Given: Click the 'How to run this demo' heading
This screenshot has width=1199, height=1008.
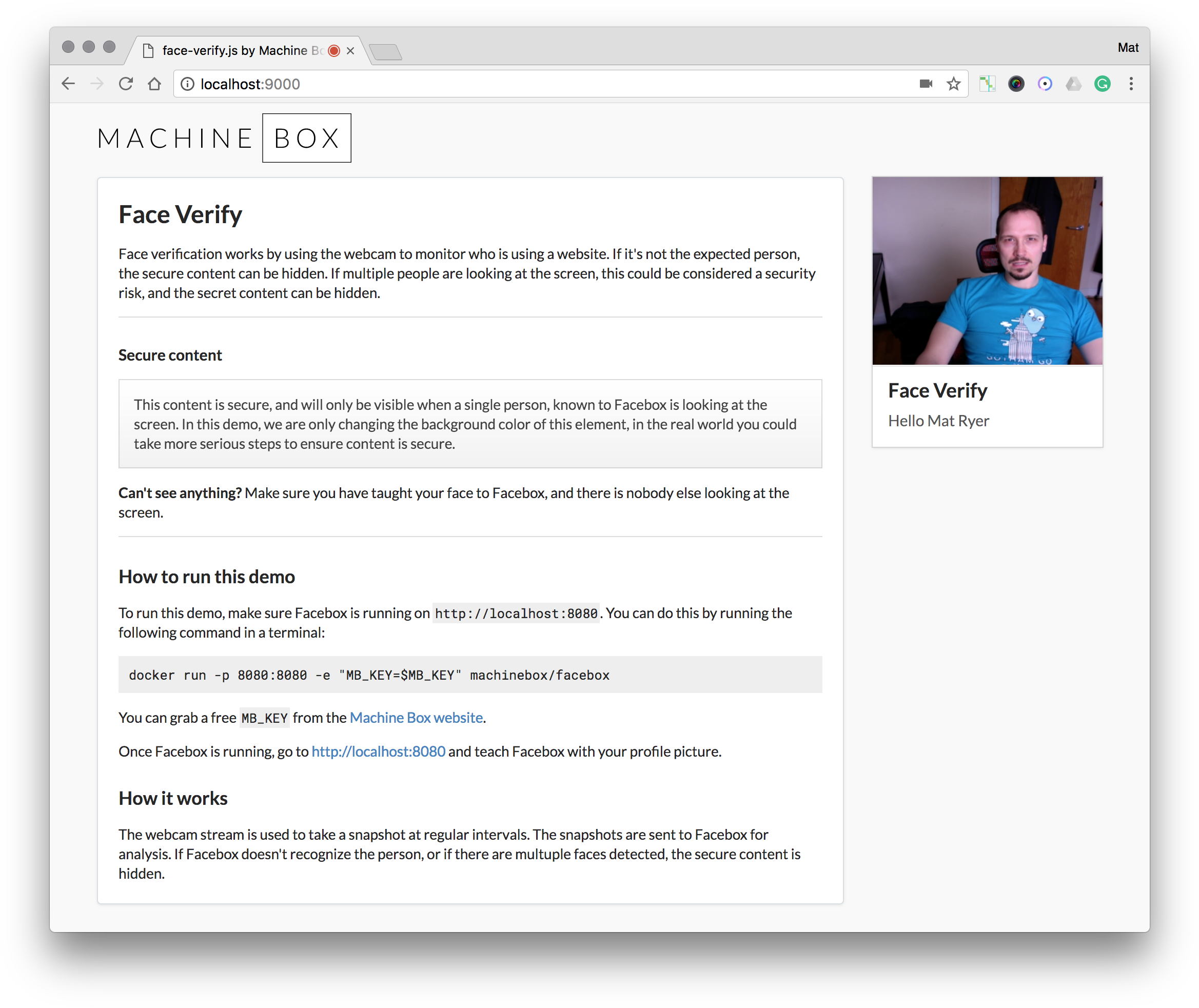Looking at the screenshot, I should [x=206, y=577].
